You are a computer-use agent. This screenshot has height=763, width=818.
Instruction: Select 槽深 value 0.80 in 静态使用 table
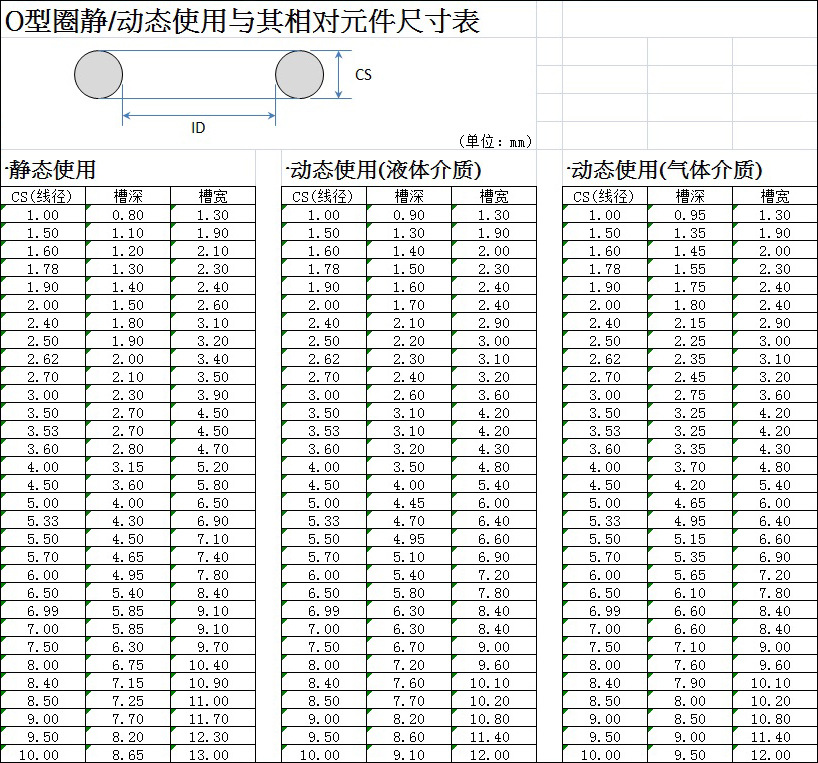[x=128, y=215]
